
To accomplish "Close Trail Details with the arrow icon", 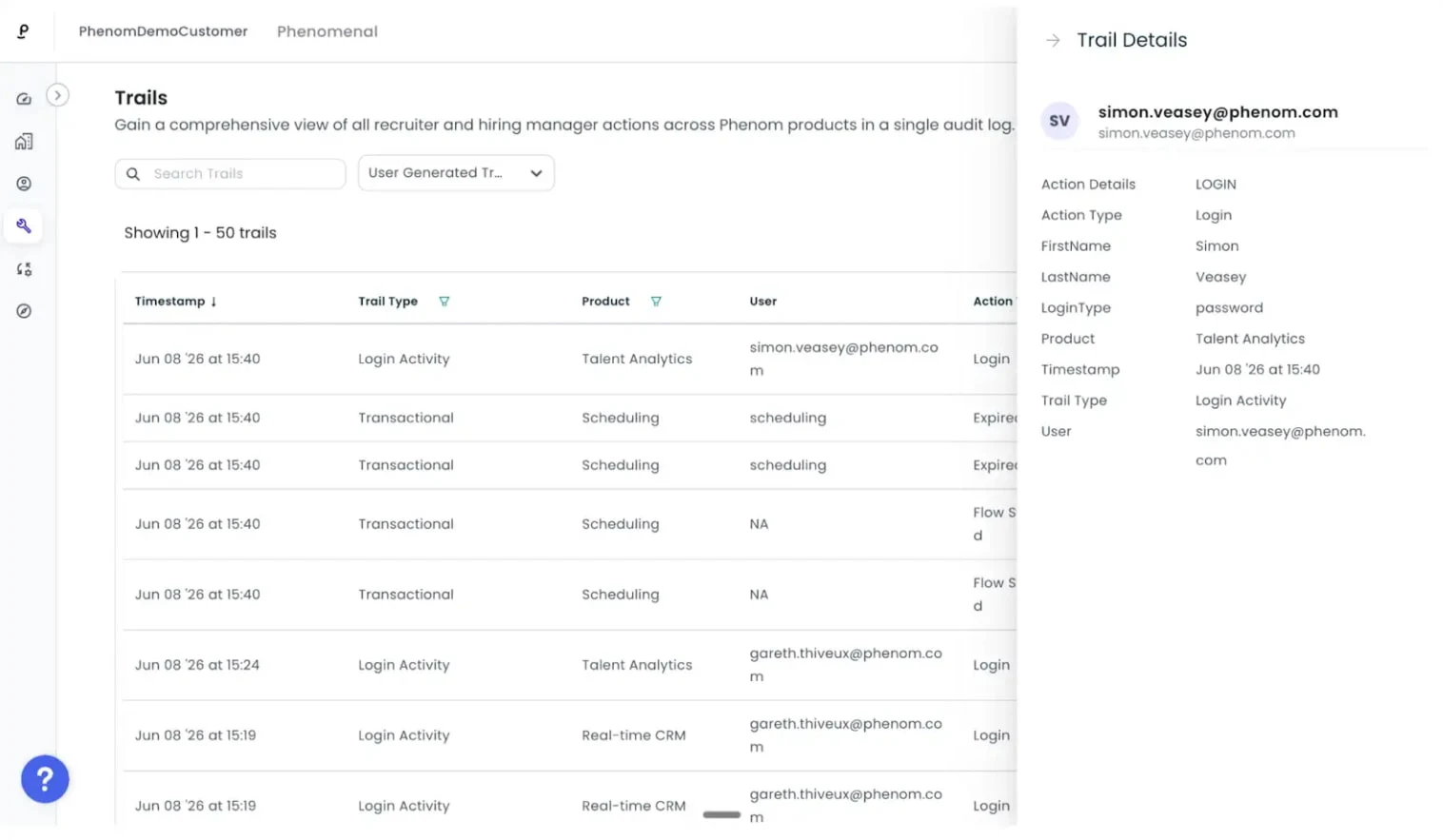I will [x=1053, y=40].
